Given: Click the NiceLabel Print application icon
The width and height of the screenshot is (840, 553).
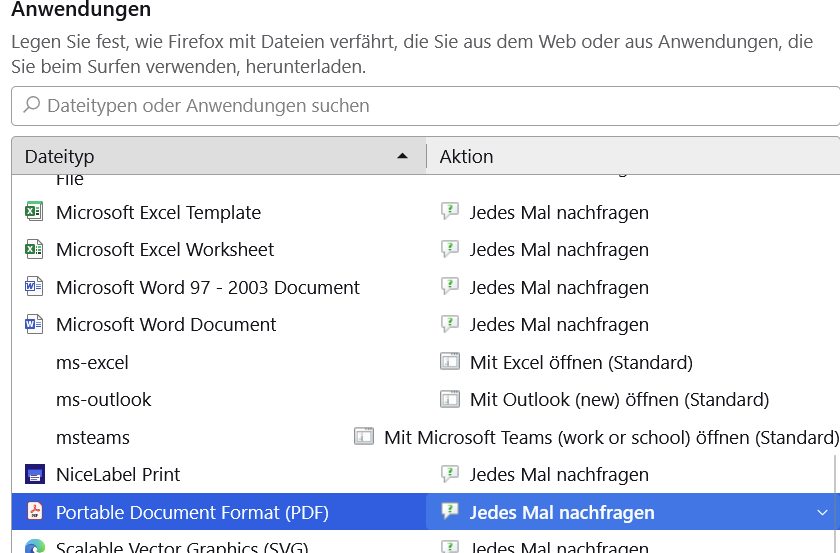Looking at the screenshot, I should point(34,474).
